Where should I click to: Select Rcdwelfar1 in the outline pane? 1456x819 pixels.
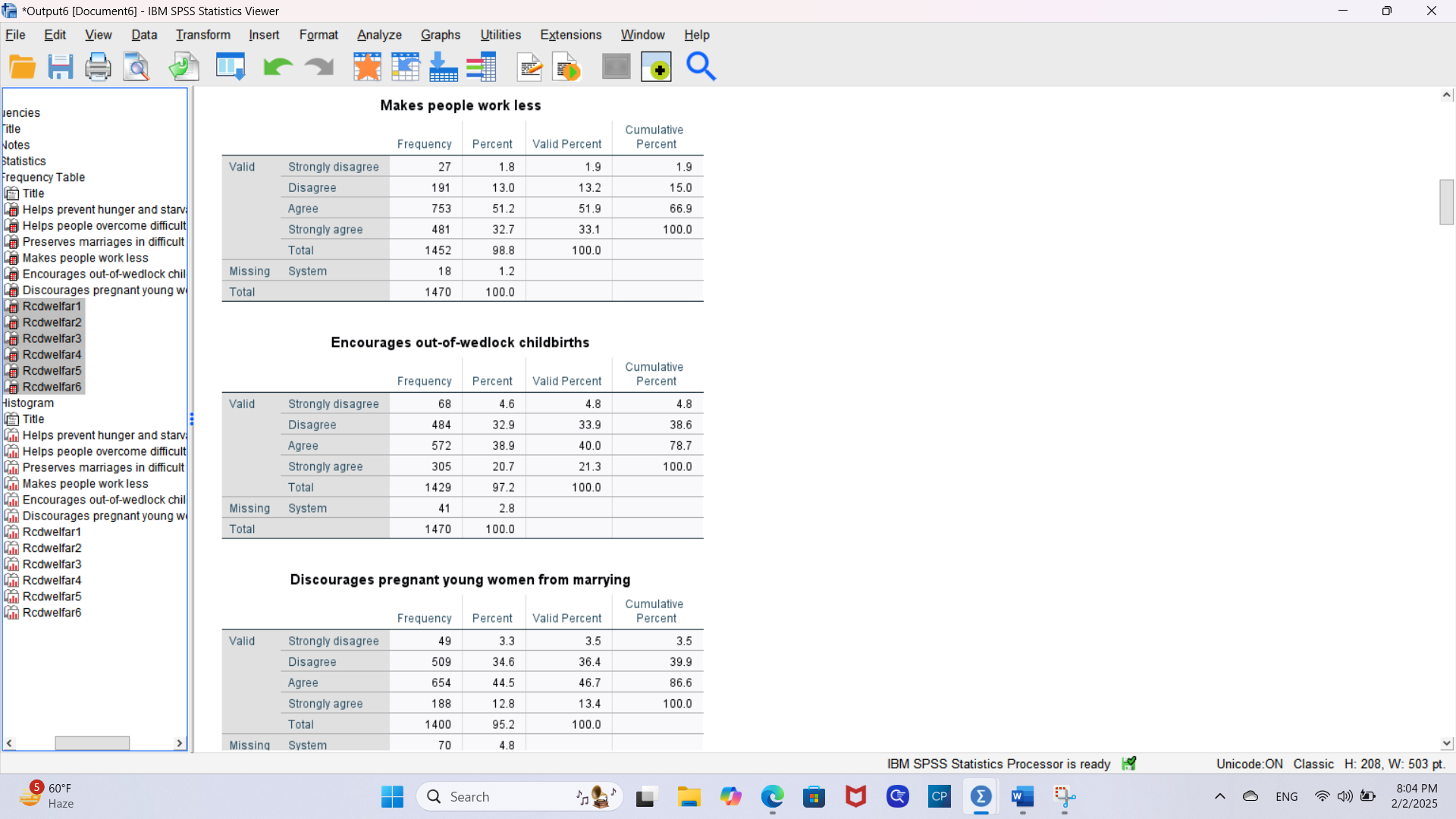[50, 306]
